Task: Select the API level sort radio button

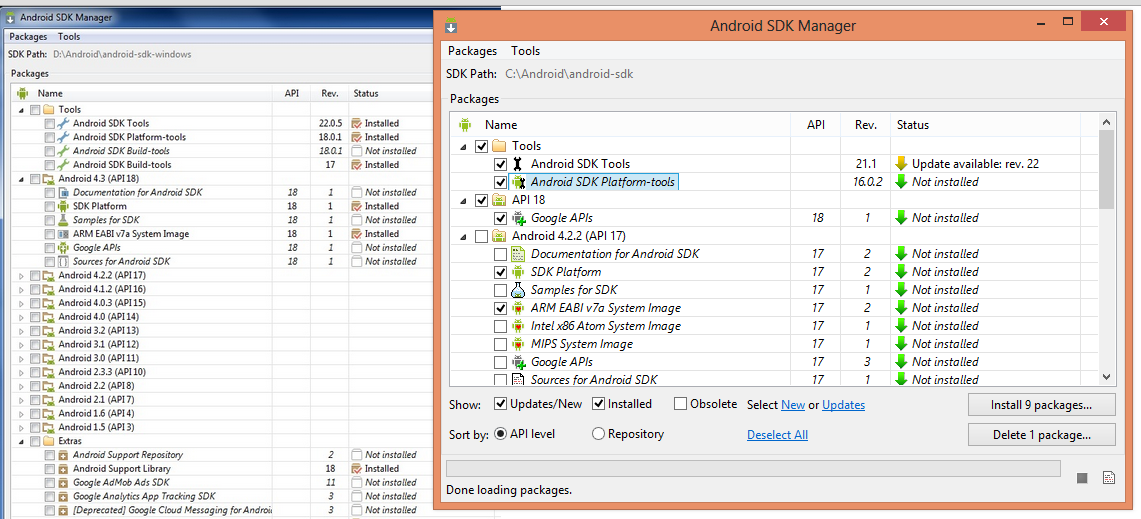Action: click(x=500, y=434)
